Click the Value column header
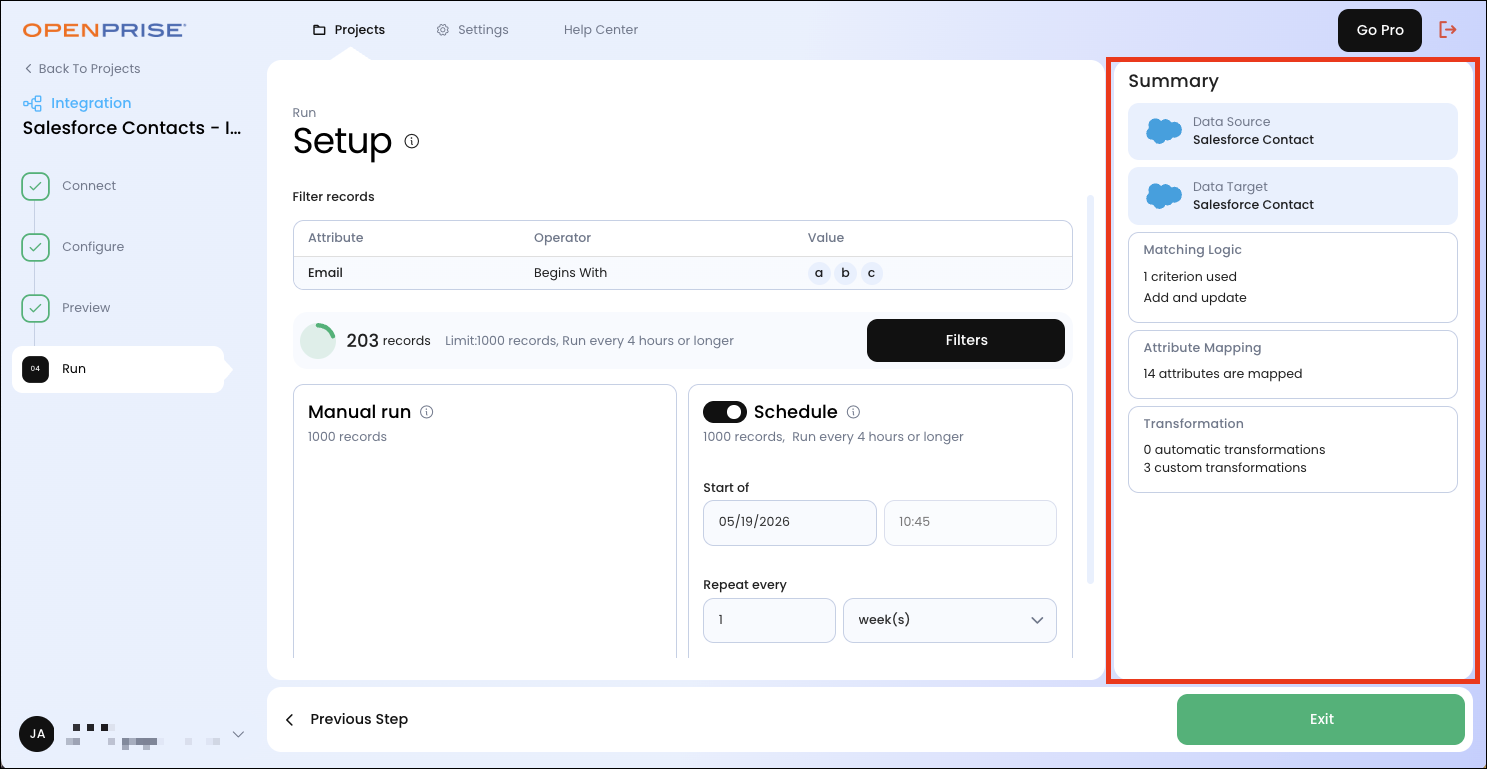The height and width of the screenshot is (769, 1487). [826, 238]
